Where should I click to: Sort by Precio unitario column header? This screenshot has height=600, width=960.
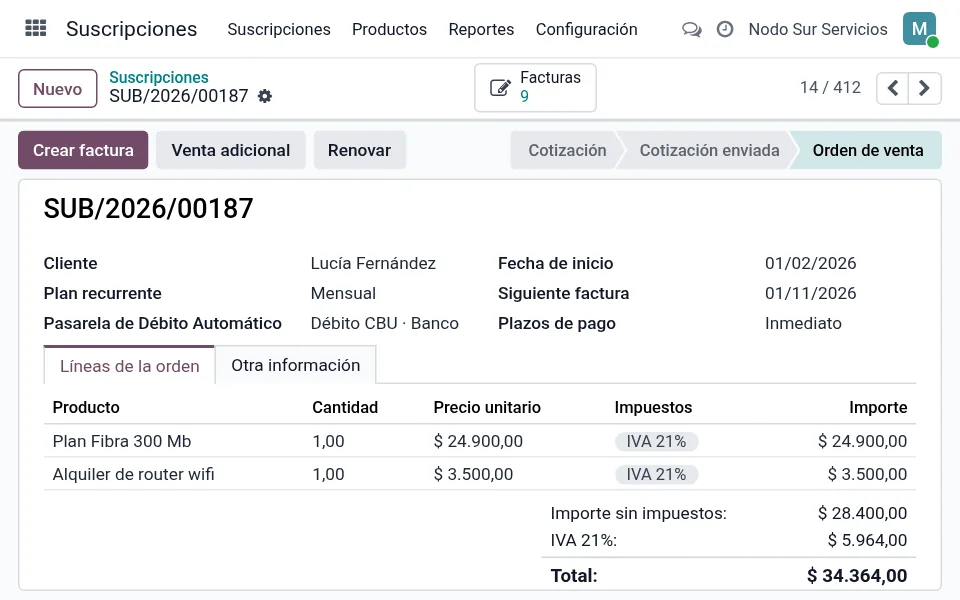click(x=487, y=407)
